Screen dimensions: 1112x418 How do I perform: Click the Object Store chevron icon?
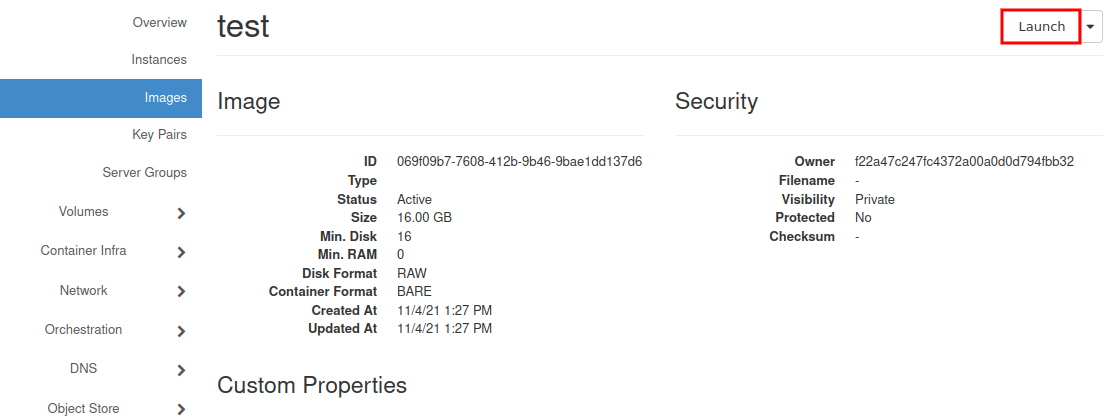point(181,409)
